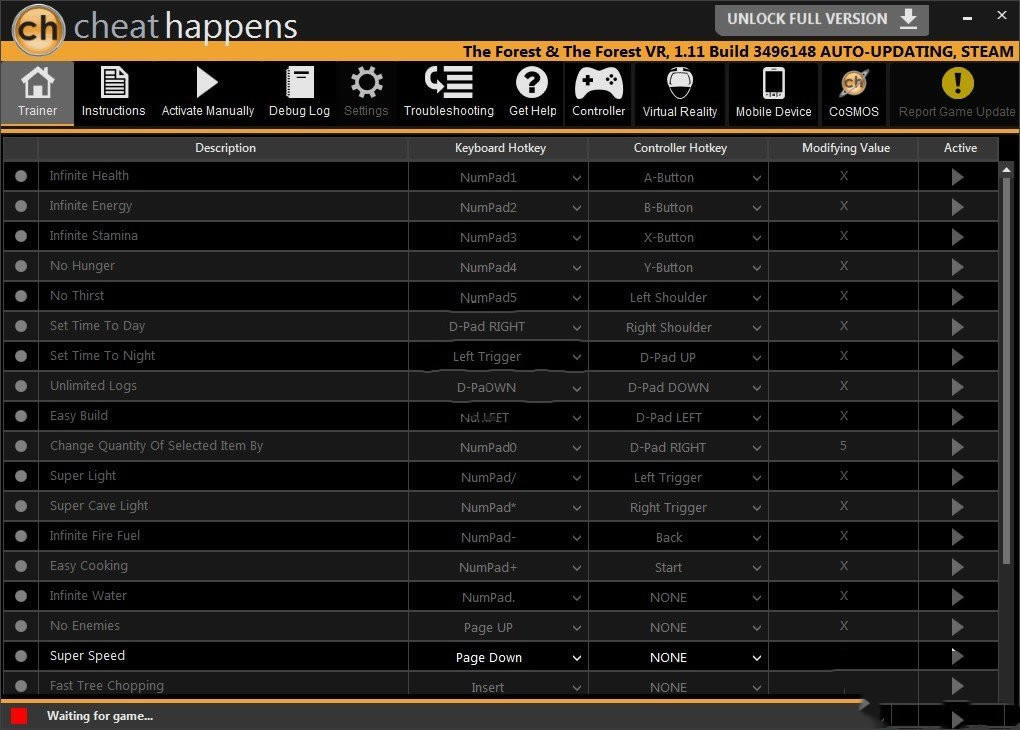
Task: Click the Get Help icon
Action: pos(532,92)
